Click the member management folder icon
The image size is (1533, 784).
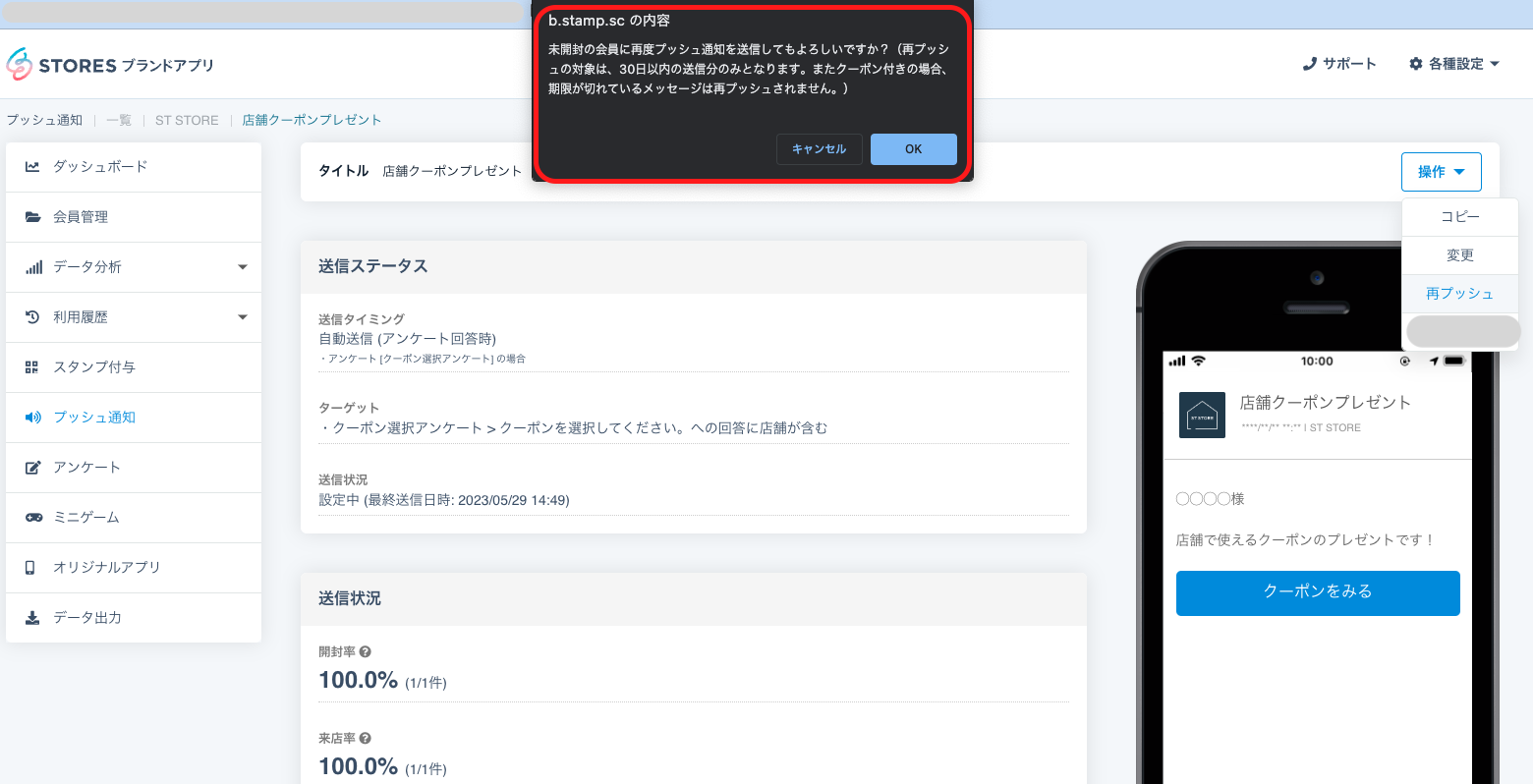tap(32, 217)
